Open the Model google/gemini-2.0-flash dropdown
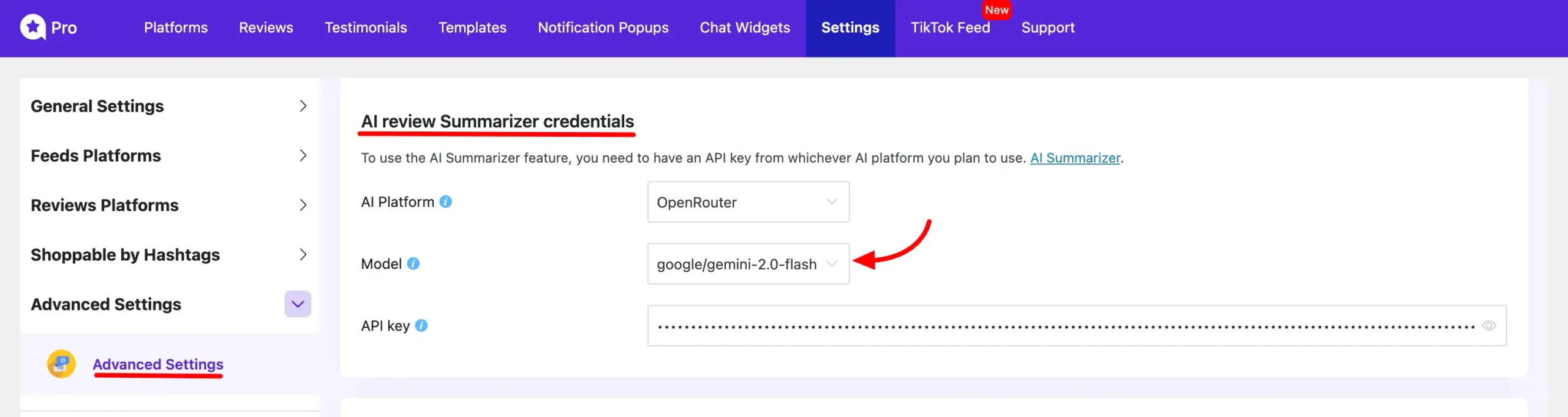 [747, 264]
